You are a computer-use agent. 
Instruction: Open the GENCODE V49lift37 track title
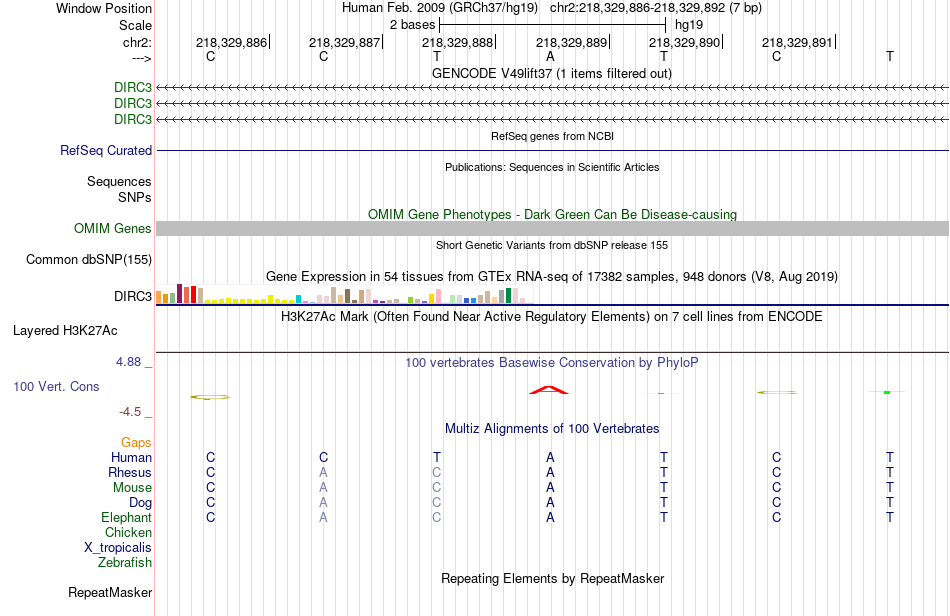click(x=552, y=73)
